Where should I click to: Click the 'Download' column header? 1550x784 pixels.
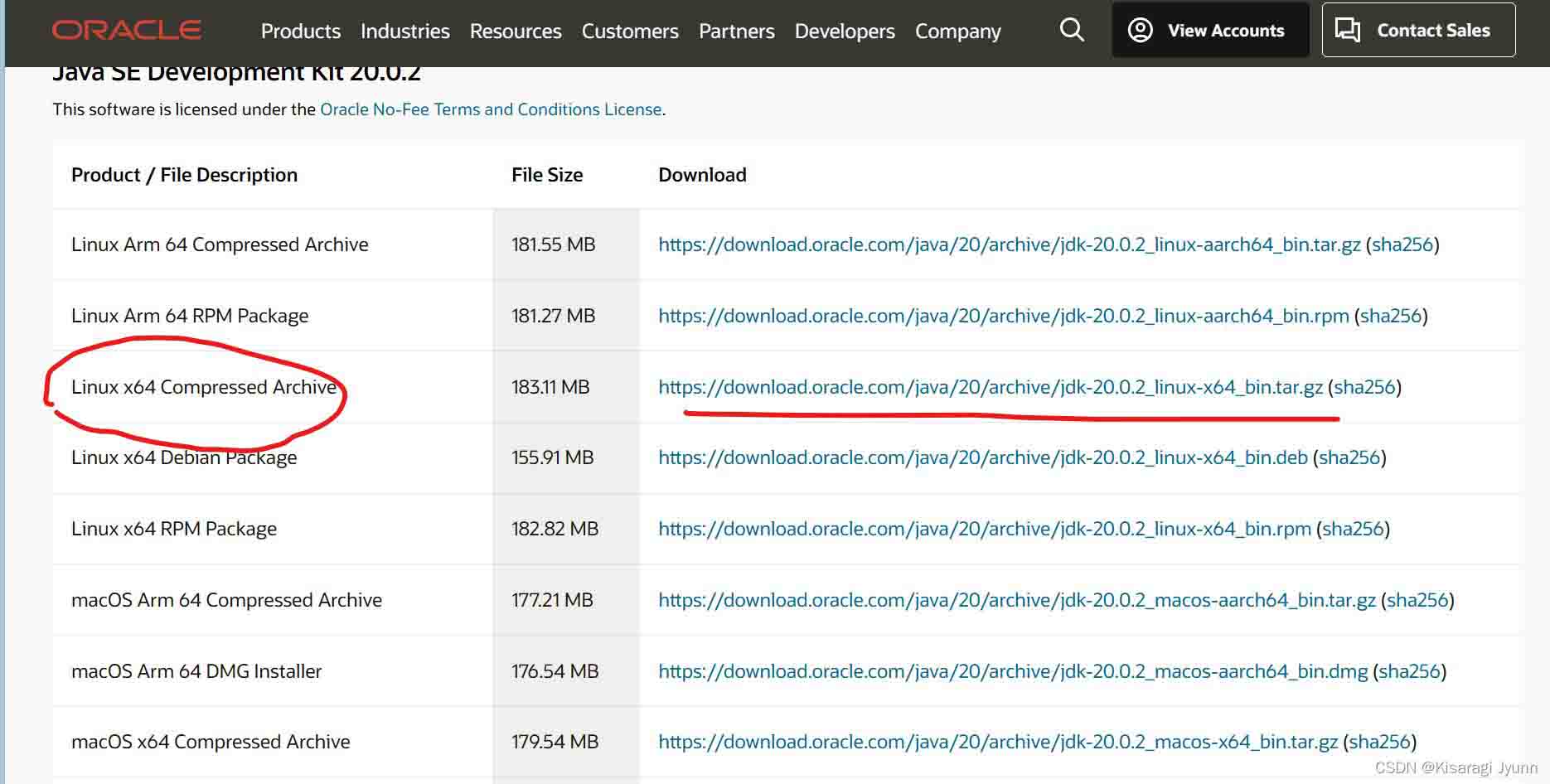tap(702, 175)
